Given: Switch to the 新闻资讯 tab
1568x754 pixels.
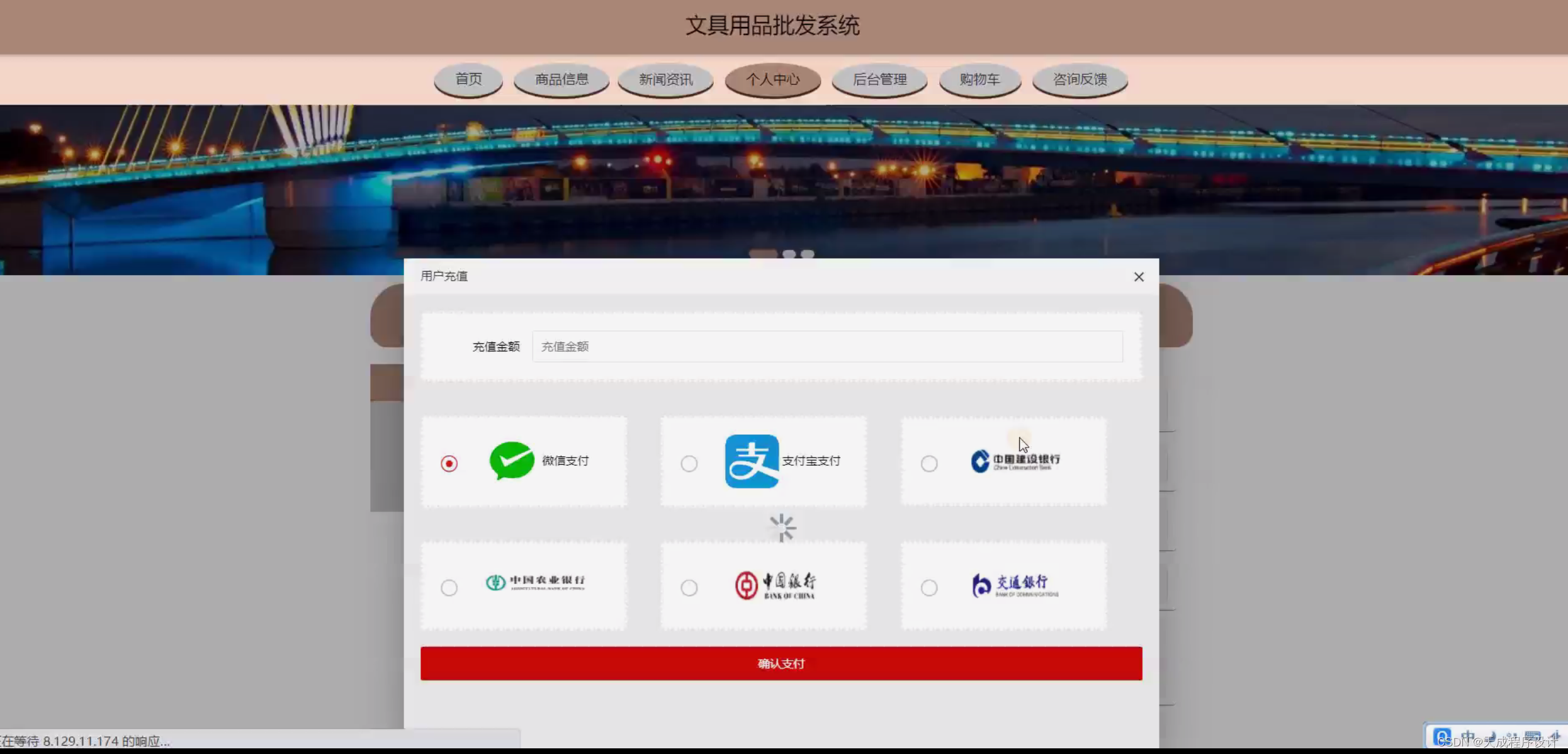Looking at the screenshot, I should 665,79.
